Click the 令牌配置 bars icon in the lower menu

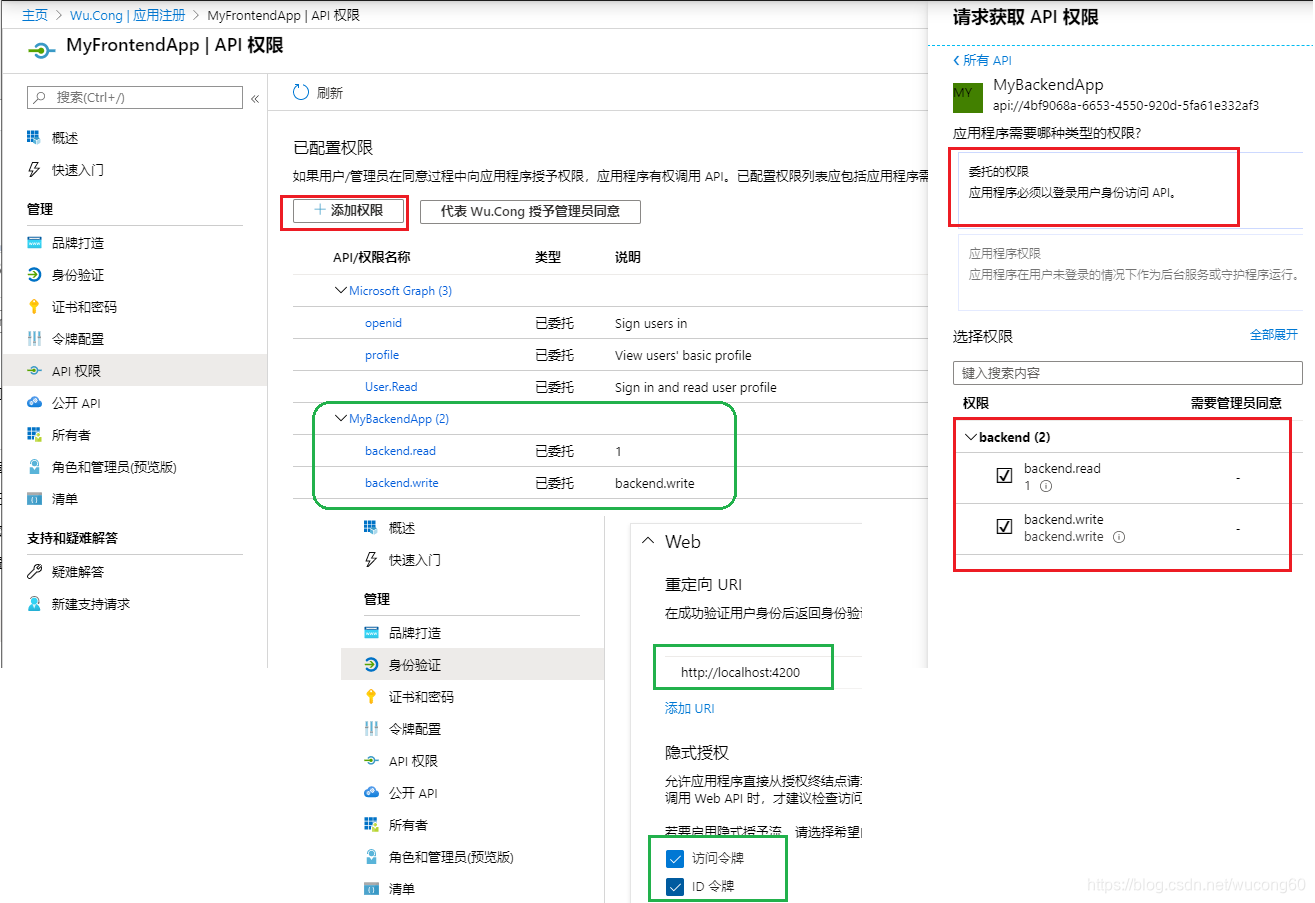coord(371,728)
